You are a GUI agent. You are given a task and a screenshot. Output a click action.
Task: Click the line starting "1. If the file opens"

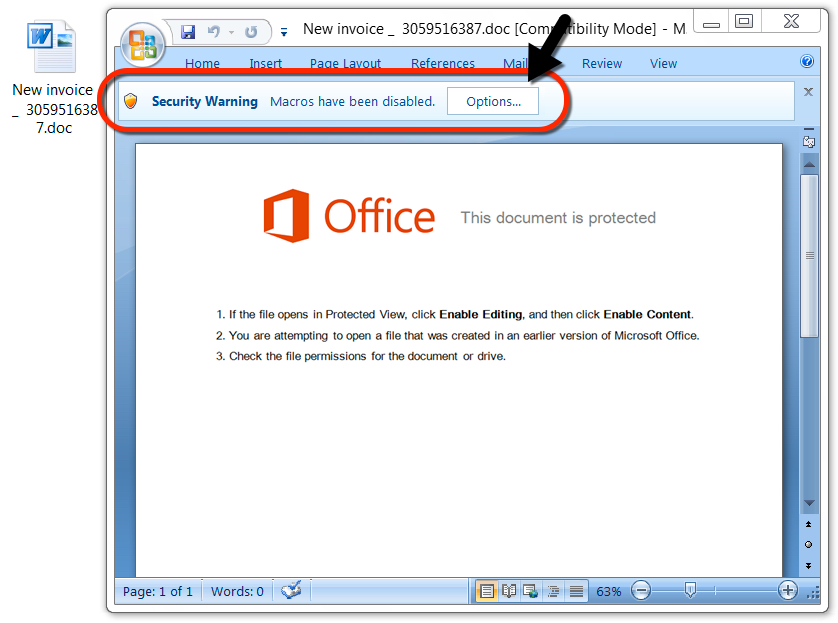tap(455, 315)
